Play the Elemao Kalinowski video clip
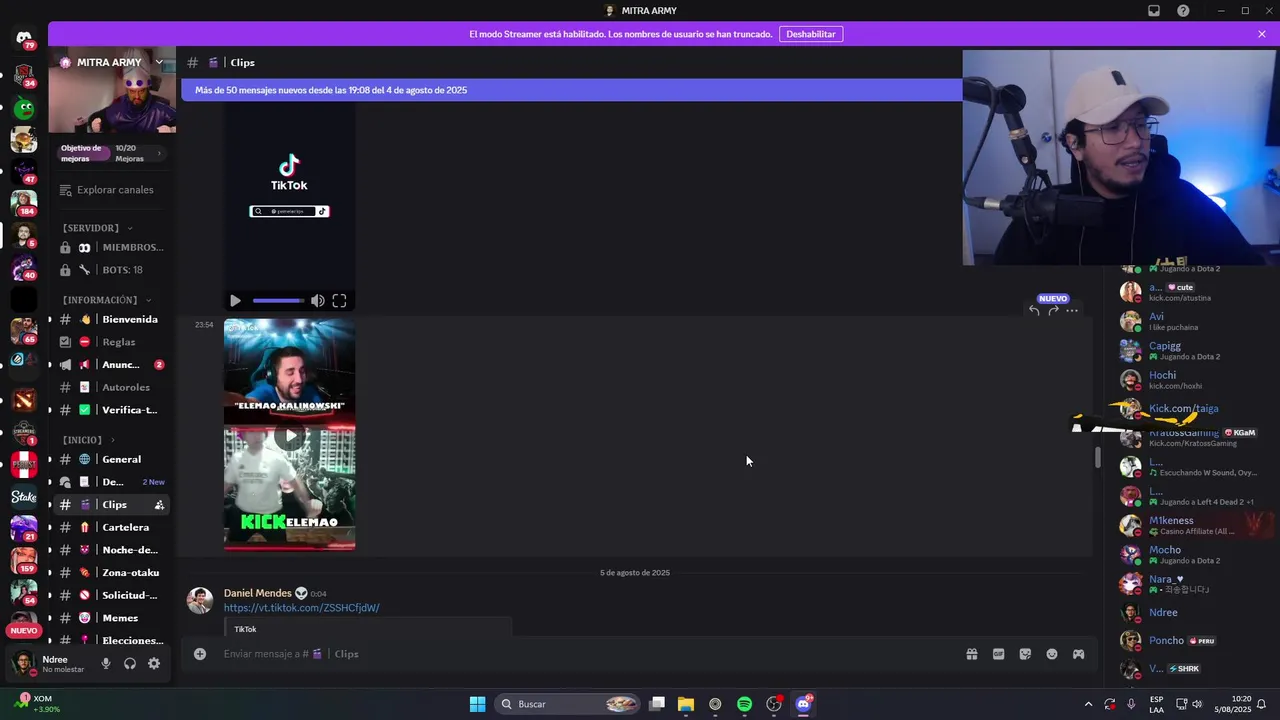This screenshot has width=1280, height=720. pyautogui.click(x=290, y=435)
